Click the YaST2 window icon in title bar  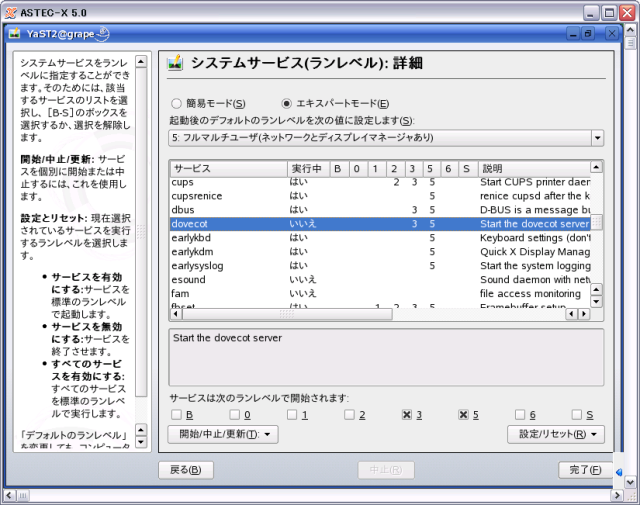pyautogui.click(x=14, y=33)
